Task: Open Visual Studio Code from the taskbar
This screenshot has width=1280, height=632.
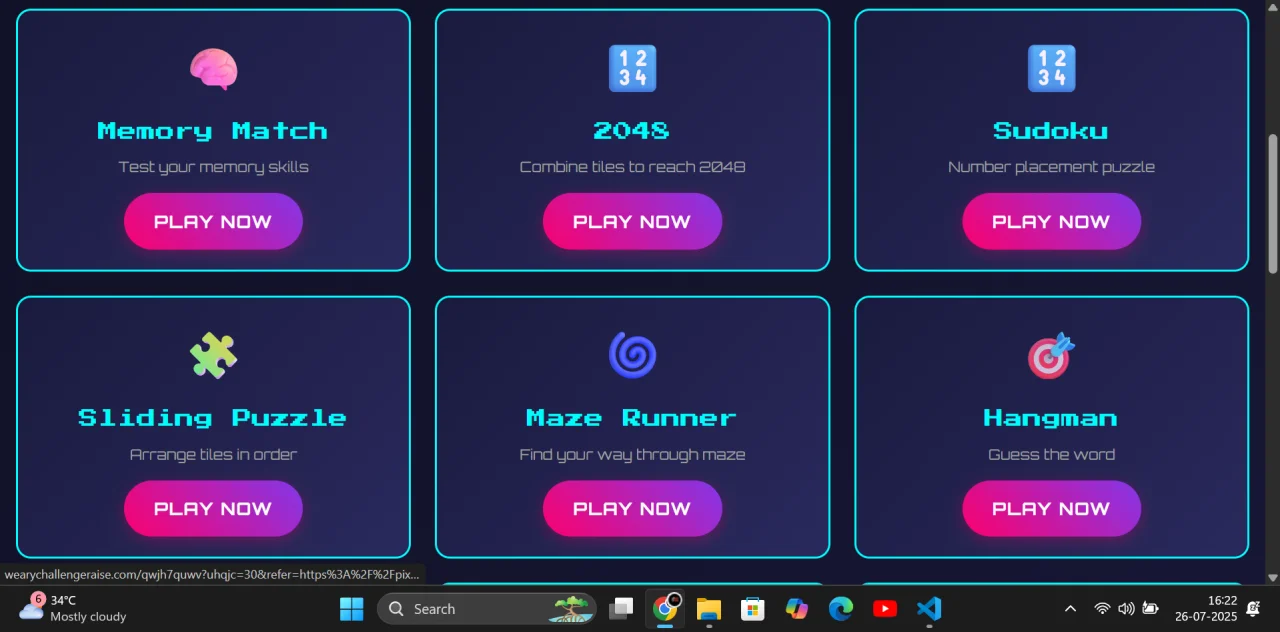Action: click(x=929, y=608)
